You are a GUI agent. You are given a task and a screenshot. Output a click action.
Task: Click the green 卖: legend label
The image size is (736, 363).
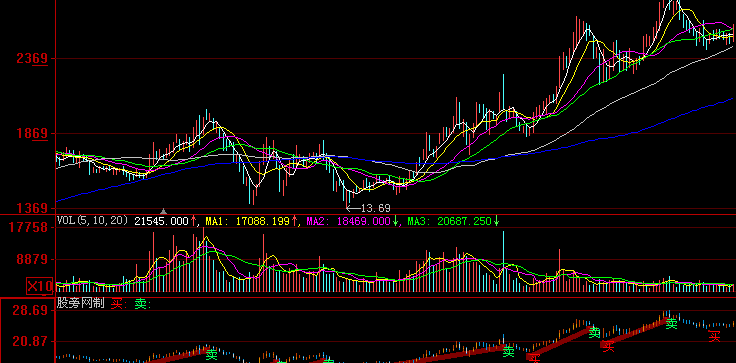143,304
